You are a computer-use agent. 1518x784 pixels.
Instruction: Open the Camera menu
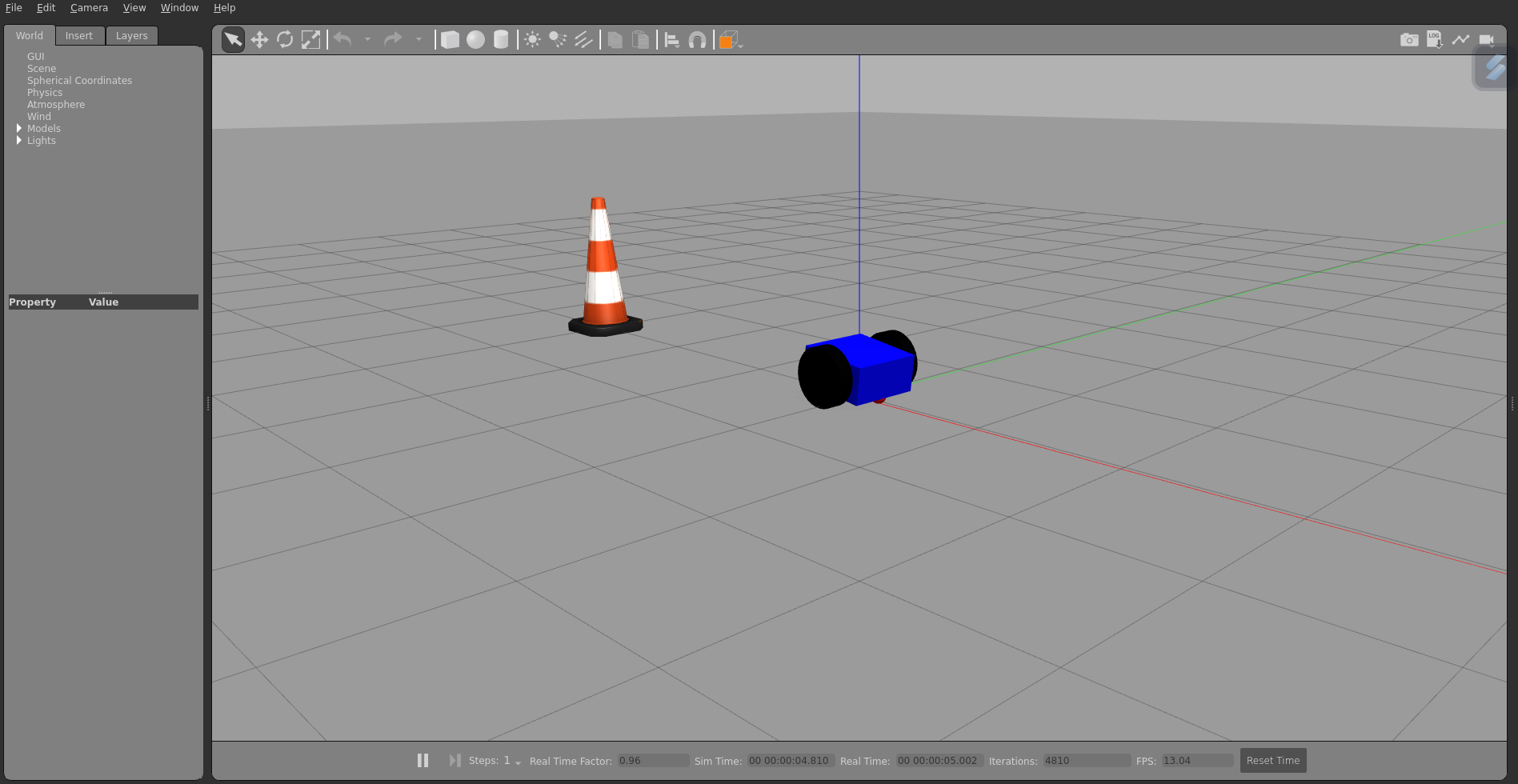[89, 8]
